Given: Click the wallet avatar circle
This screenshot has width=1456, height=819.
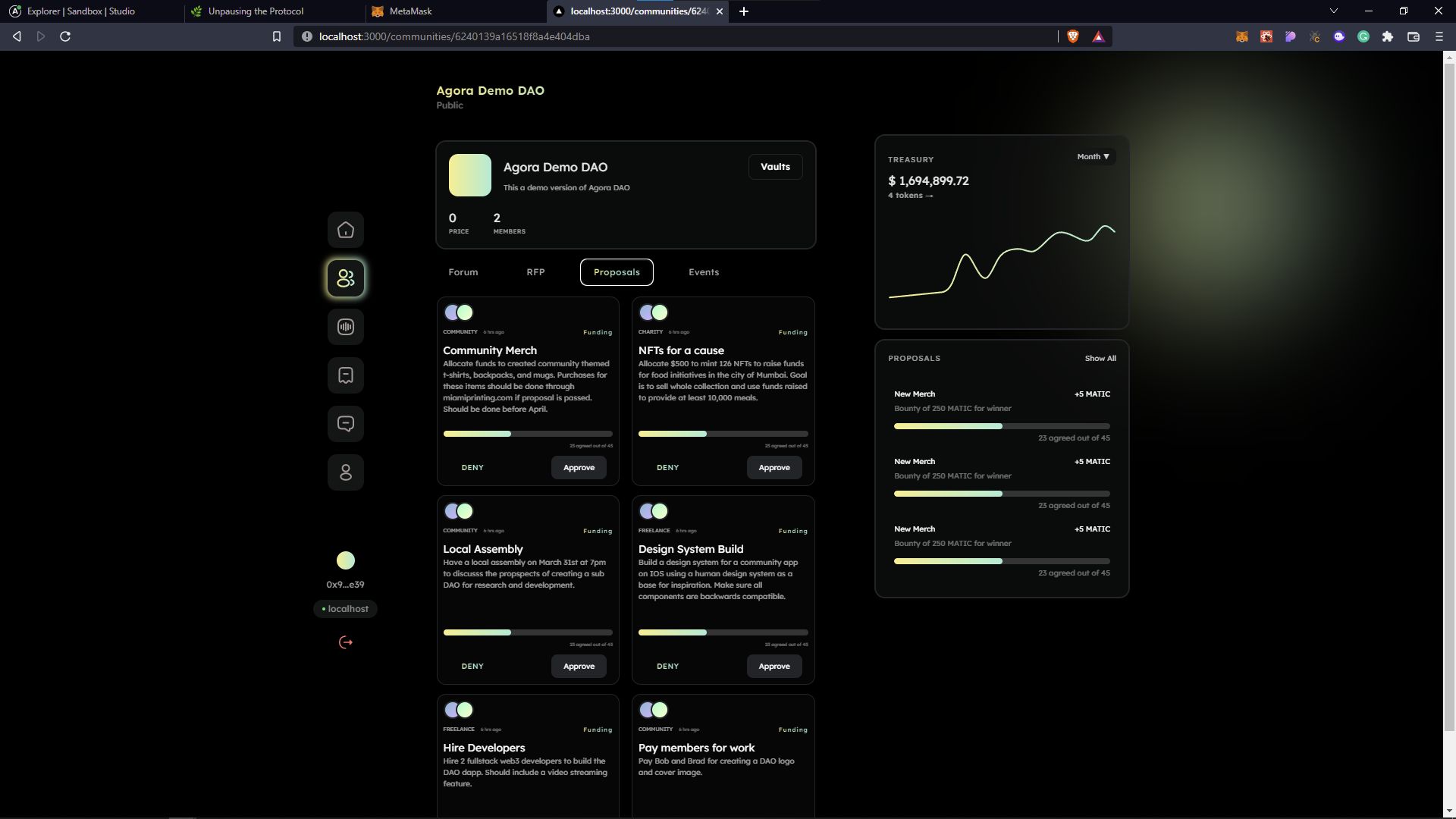Looking at the screenshot, I should (346, 560).
